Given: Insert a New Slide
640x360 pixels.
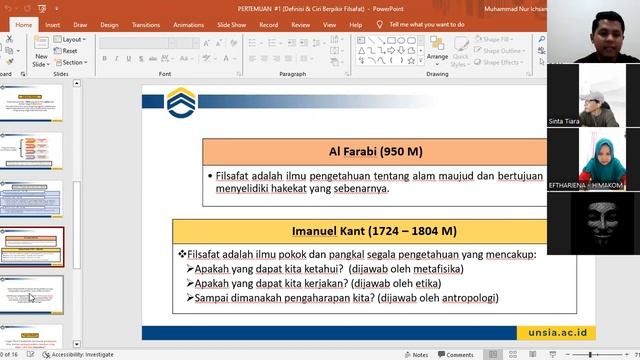Looking at the screenshot, I should (41, 52).
